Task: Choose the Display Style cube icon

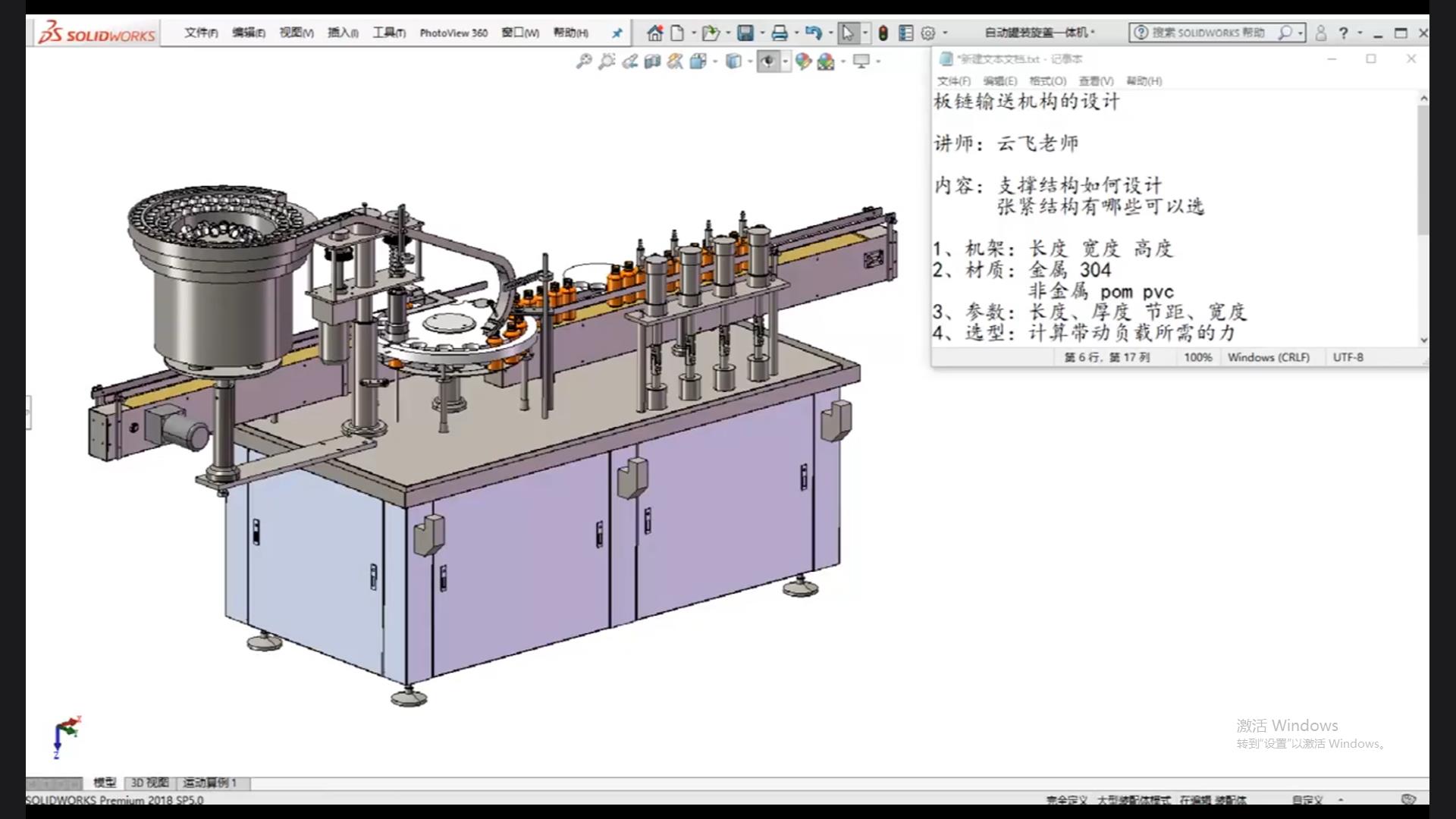Action: coord(733,61)
